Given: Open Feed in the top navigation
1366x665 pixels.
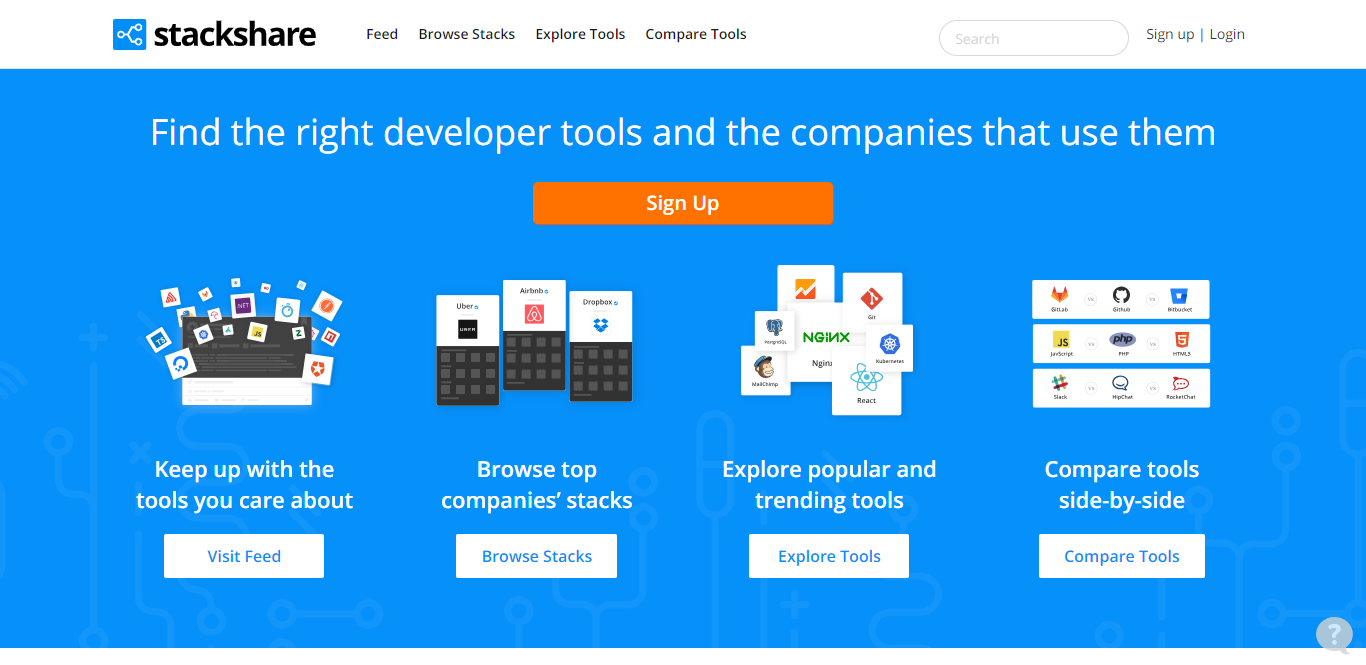Looking at the screenshot, I should tap(382, 34).
